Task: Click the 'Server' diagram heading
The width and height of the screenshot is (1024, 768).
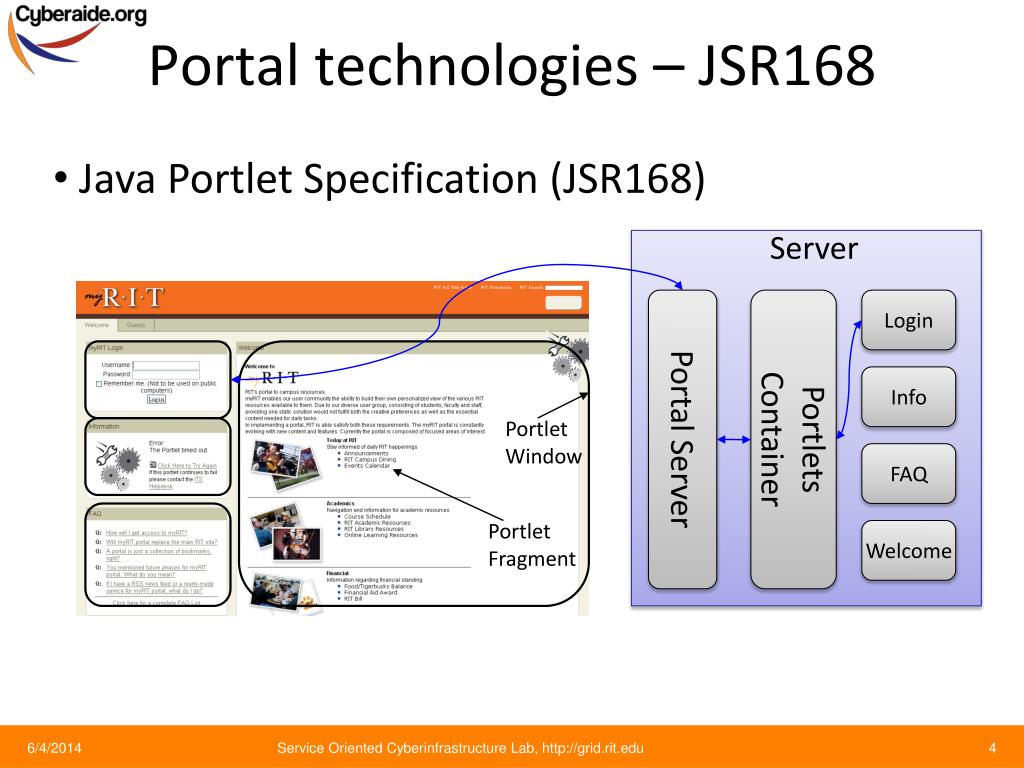Action: [814, 249]
